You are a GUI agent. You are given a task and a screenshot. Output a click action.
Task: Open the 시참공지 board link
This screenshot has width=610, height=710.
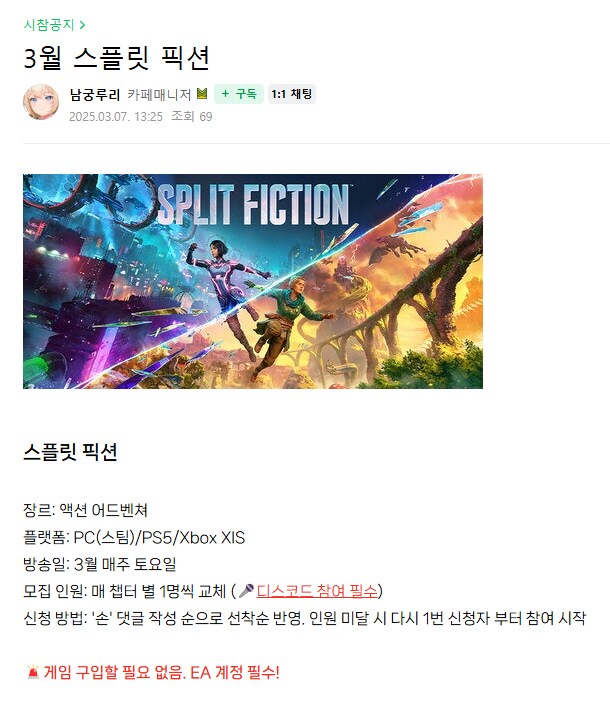click(49, 24)
